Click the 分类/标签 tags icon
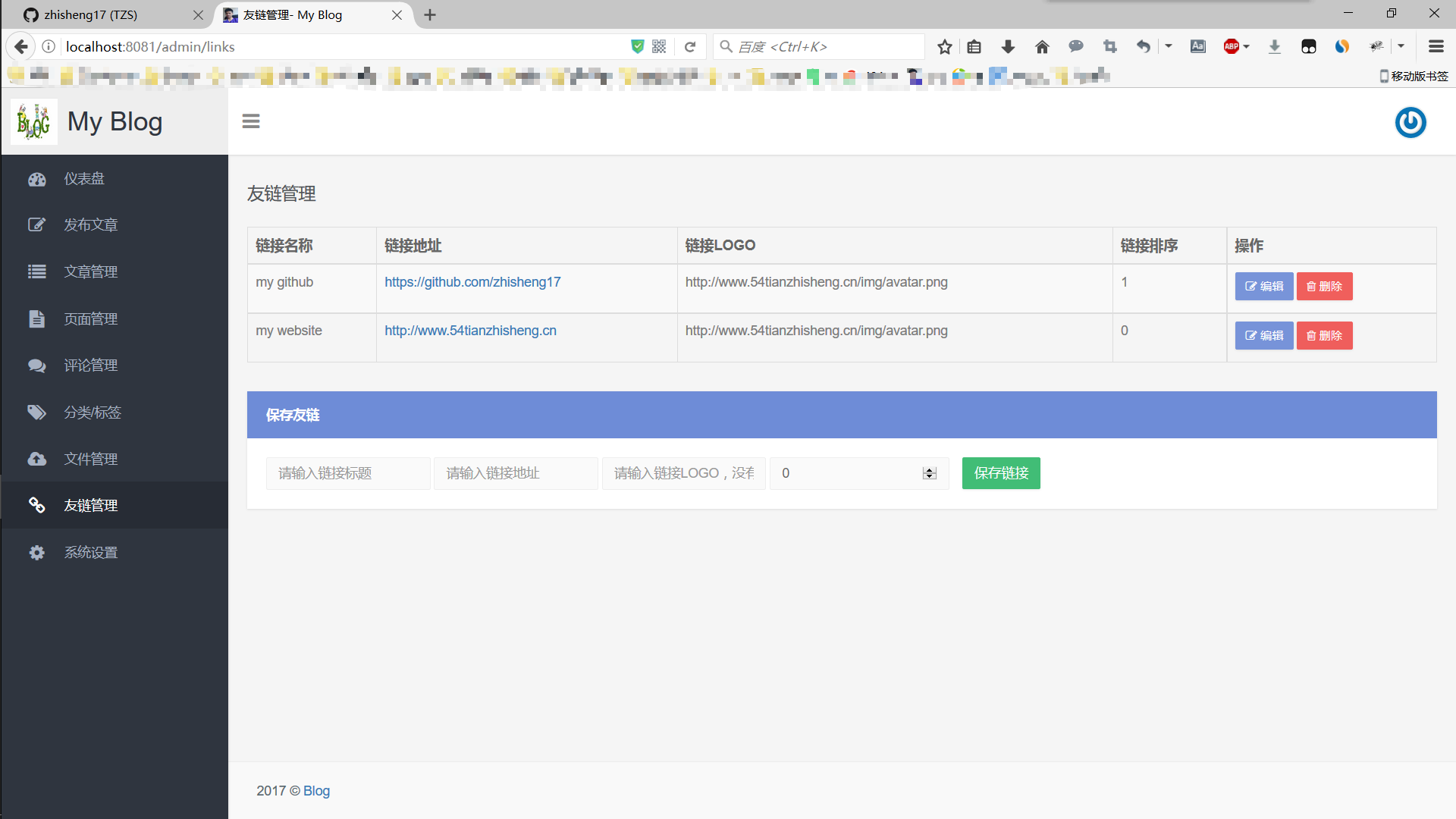The width and height of the screenshot is (1456, 819). [36, 413]
